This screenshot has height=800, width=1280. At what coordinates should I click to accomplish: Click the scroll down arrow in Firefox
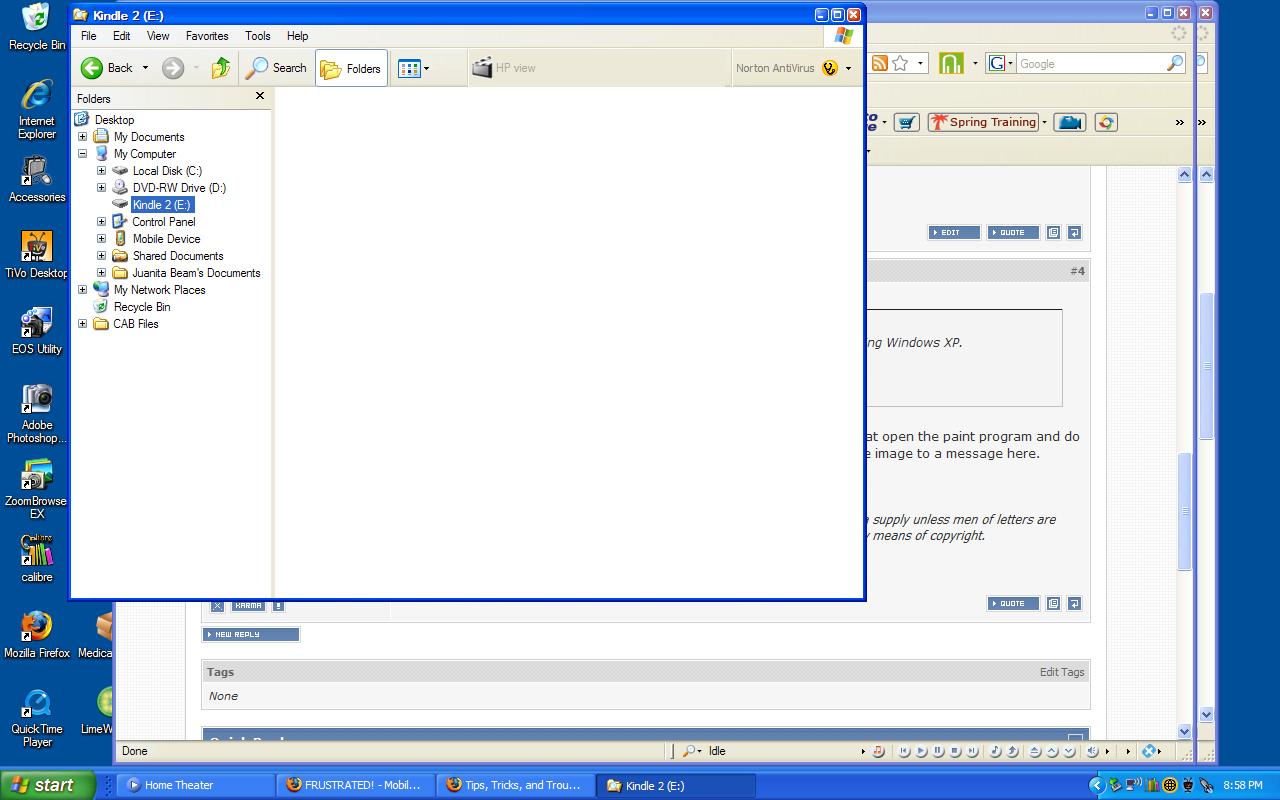[1184, 731]
